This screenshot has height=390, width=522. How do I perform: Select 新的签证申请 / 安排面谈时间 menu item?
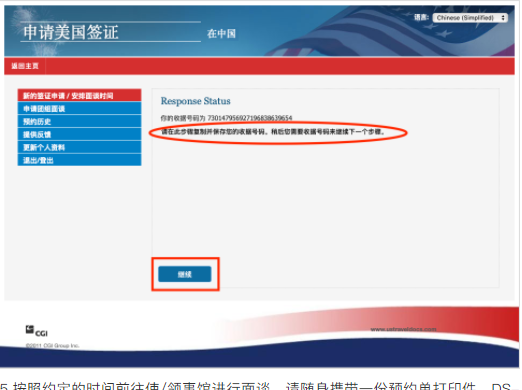79,96
